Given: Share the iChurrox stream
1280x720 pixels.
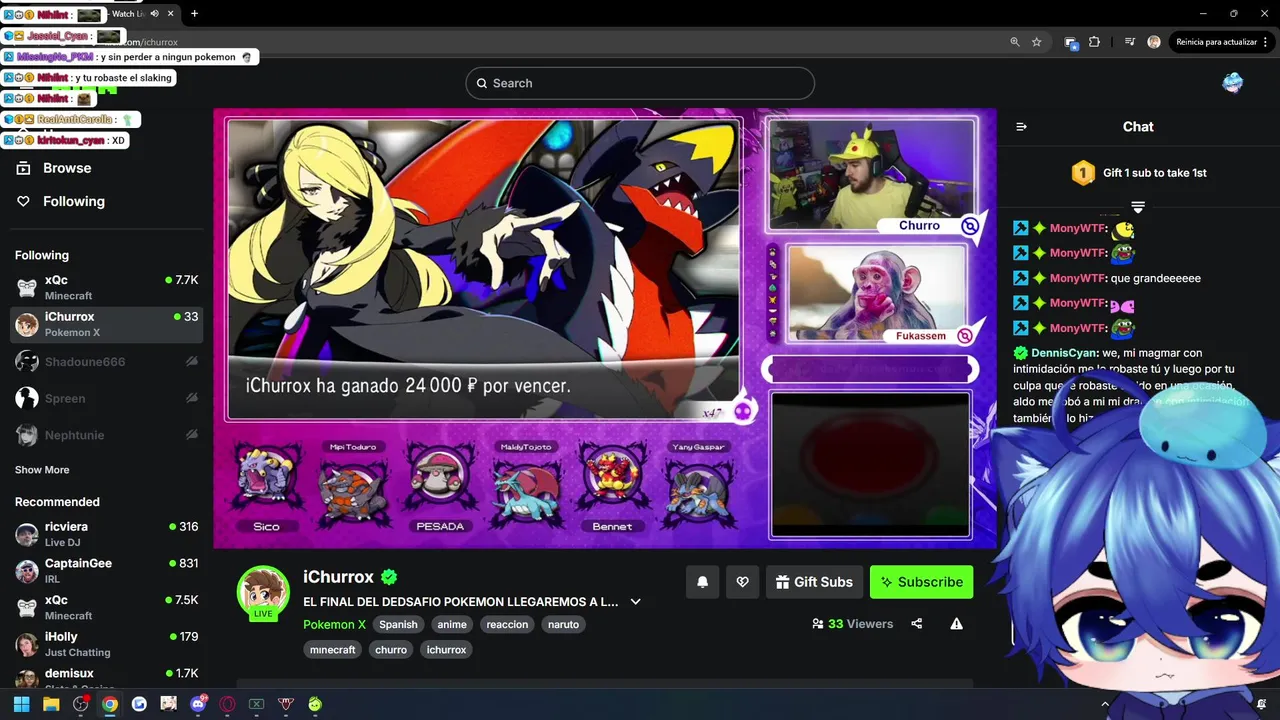Looking at the screenshot, I should [917, 624].
